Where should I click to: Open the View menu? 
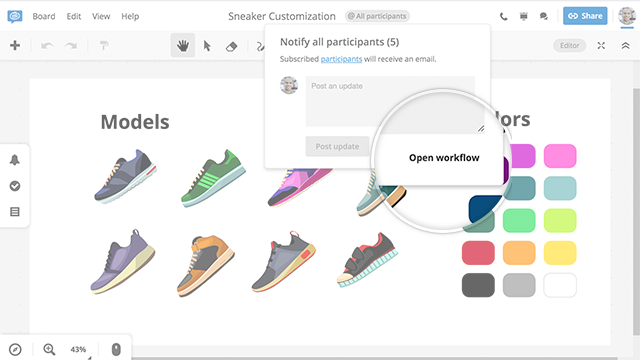pos(101,16)
